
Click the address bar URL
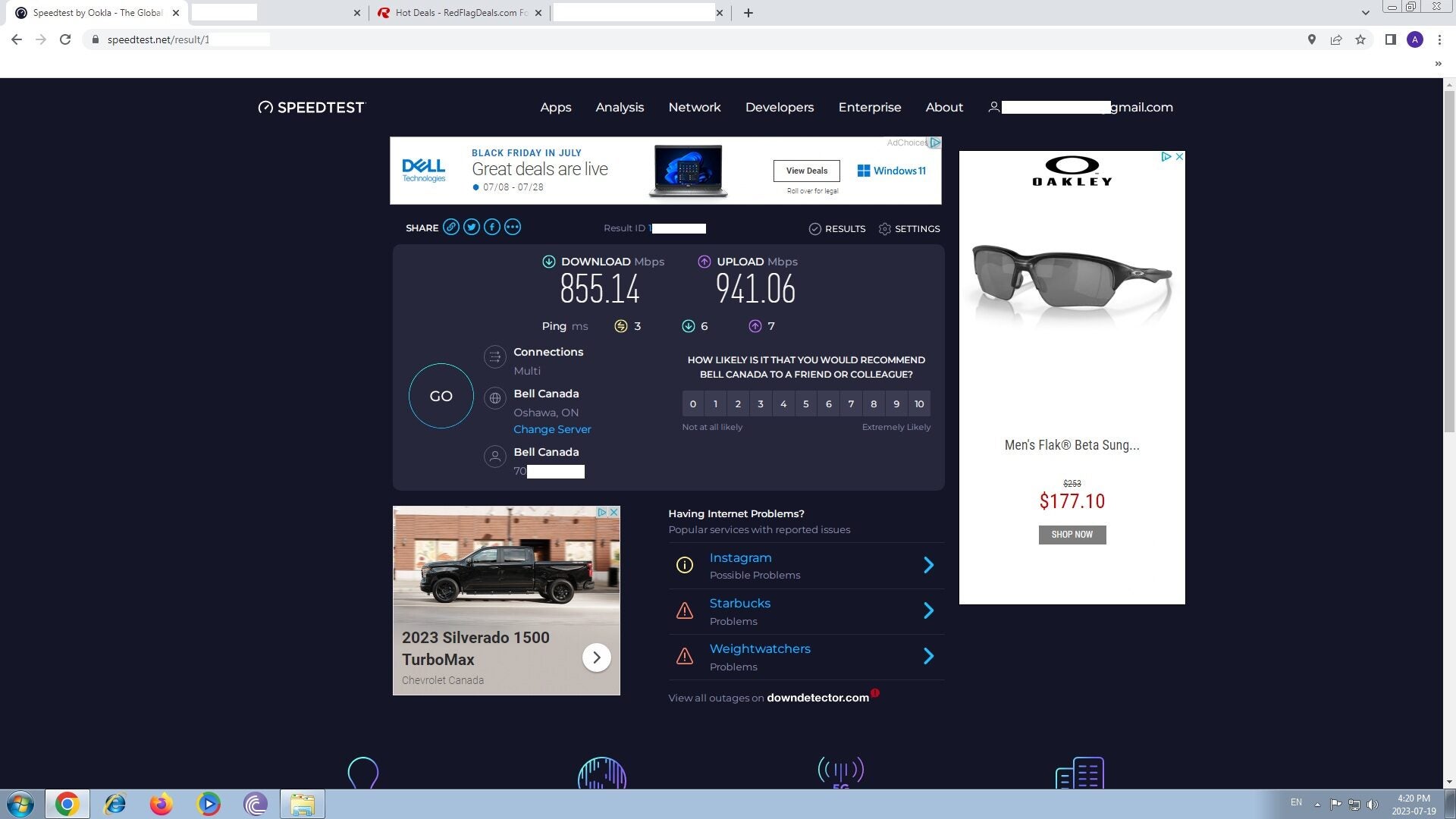[158, 39]
